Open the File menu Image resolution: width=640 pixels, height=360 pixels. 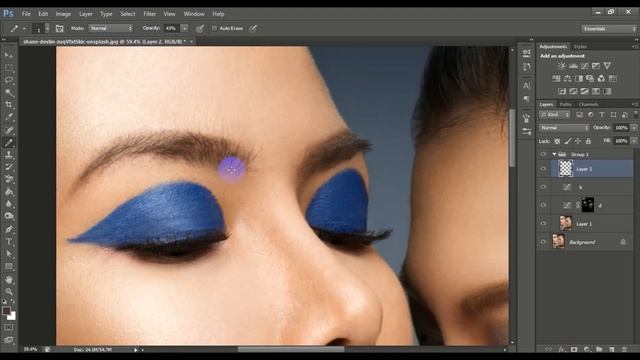26,14
